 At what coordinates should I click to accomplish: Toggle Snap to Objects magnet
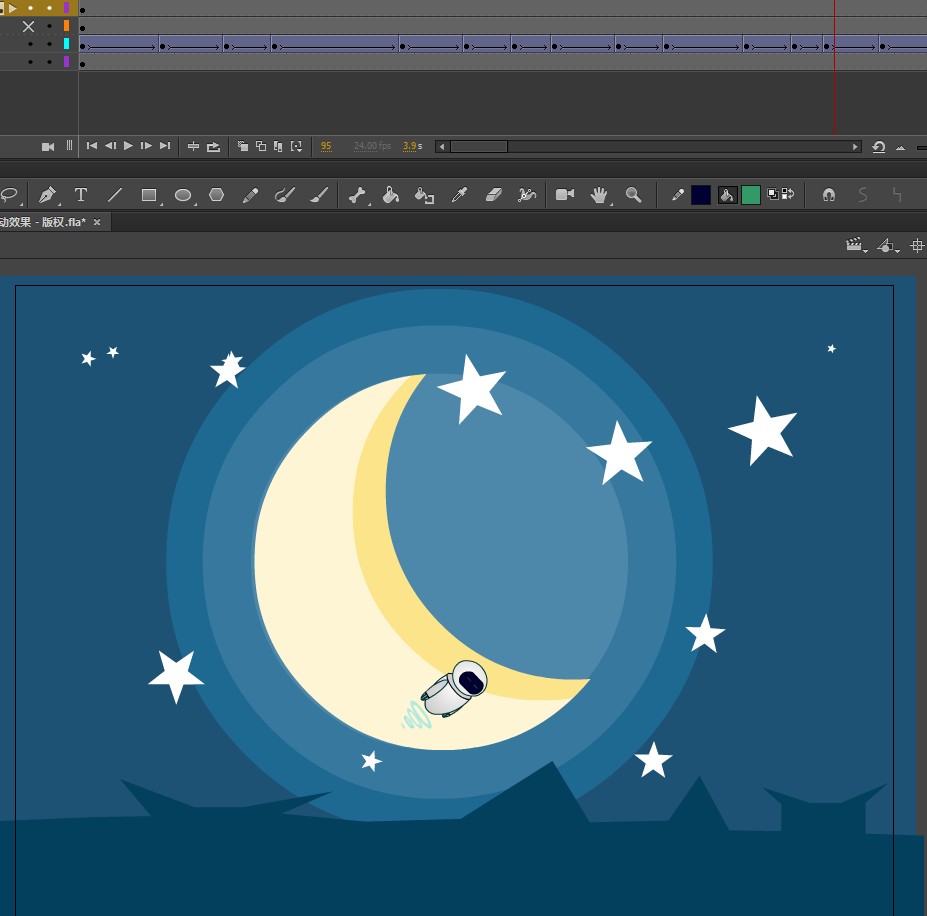point(828,195)
